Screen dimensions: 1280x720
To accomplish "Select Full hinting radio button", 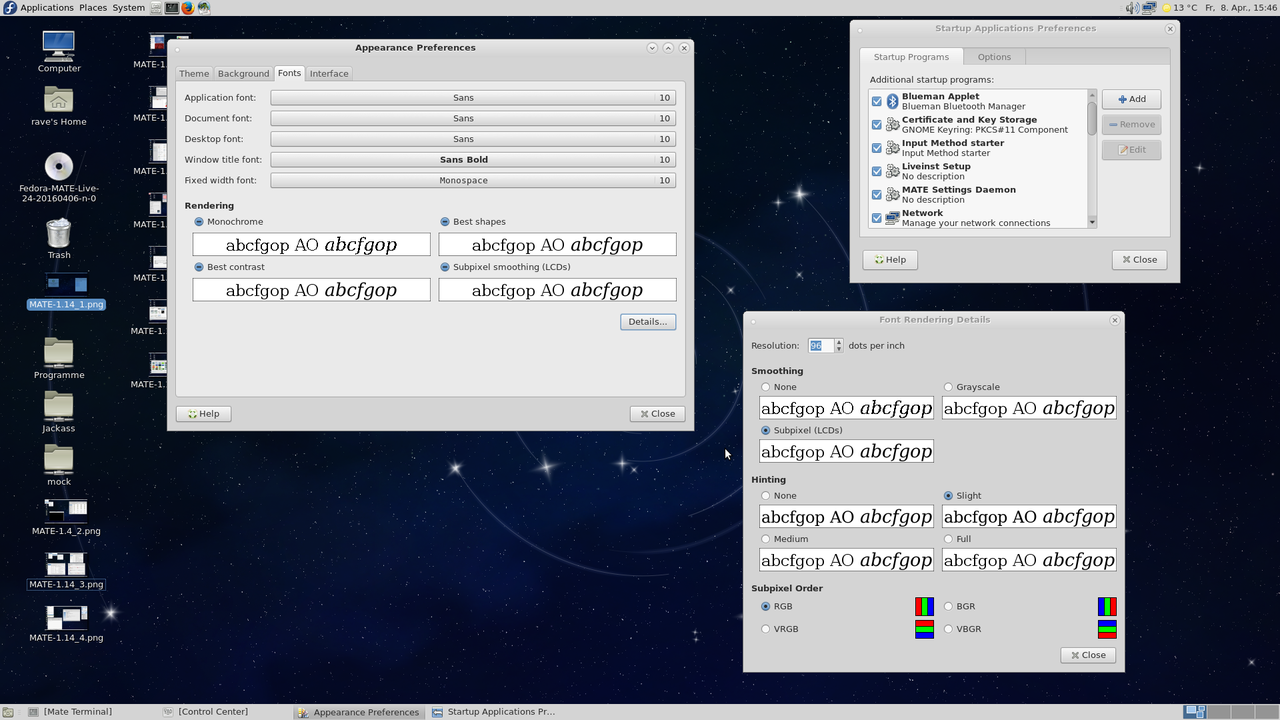I will tap(948, 539).
